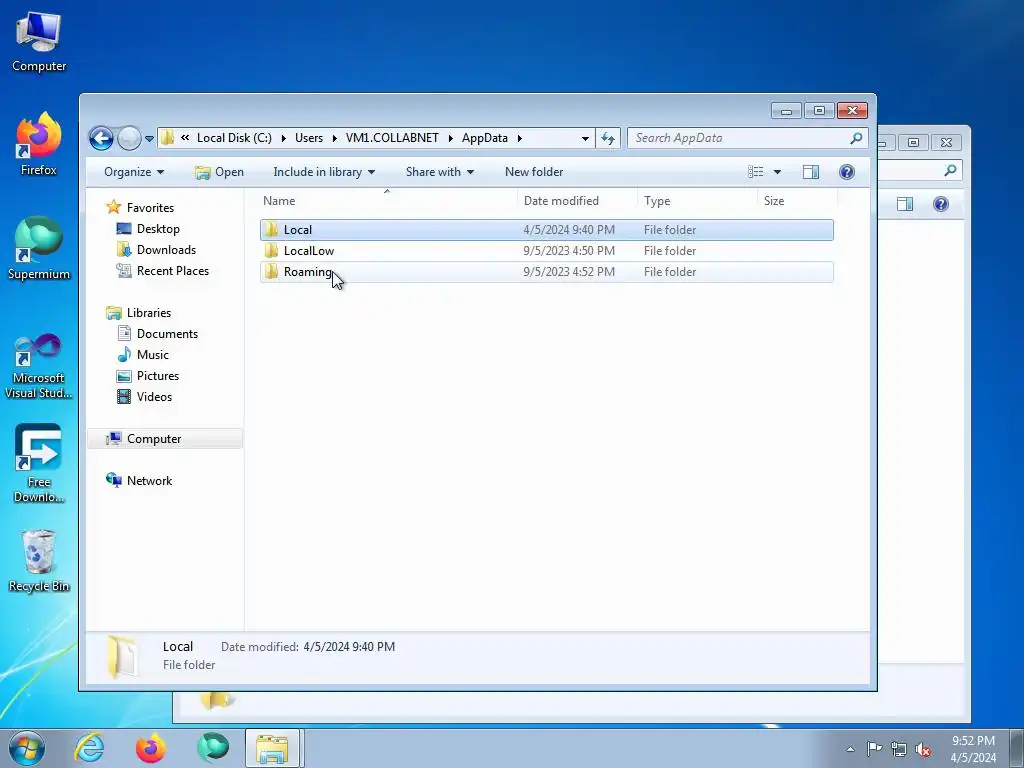This screenshot has height=768, width=1024.
Task: Refresh the AppData folder view
Action: click(x=608, y=138)
